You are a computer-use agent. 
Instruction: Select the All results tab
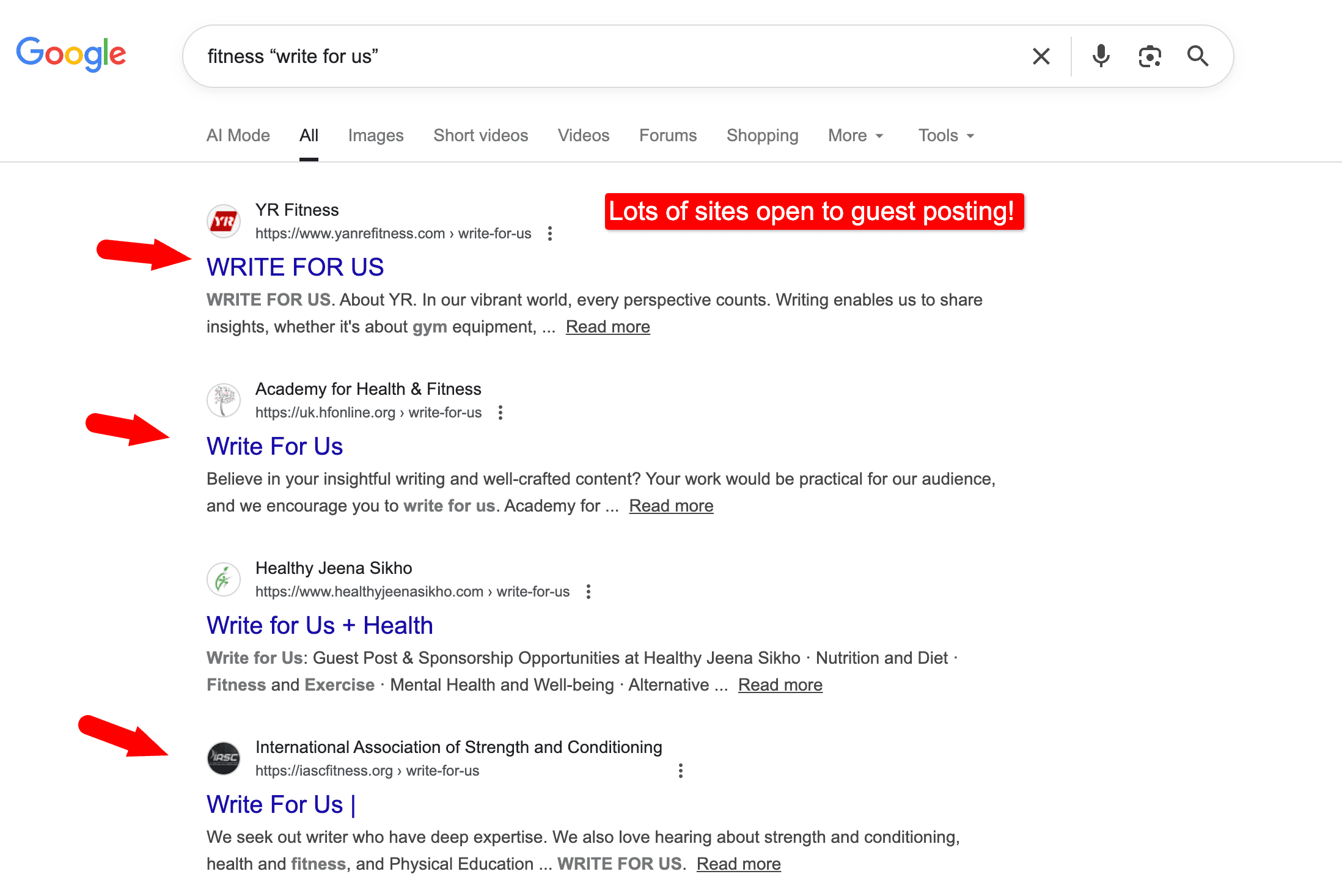[309, 135]
